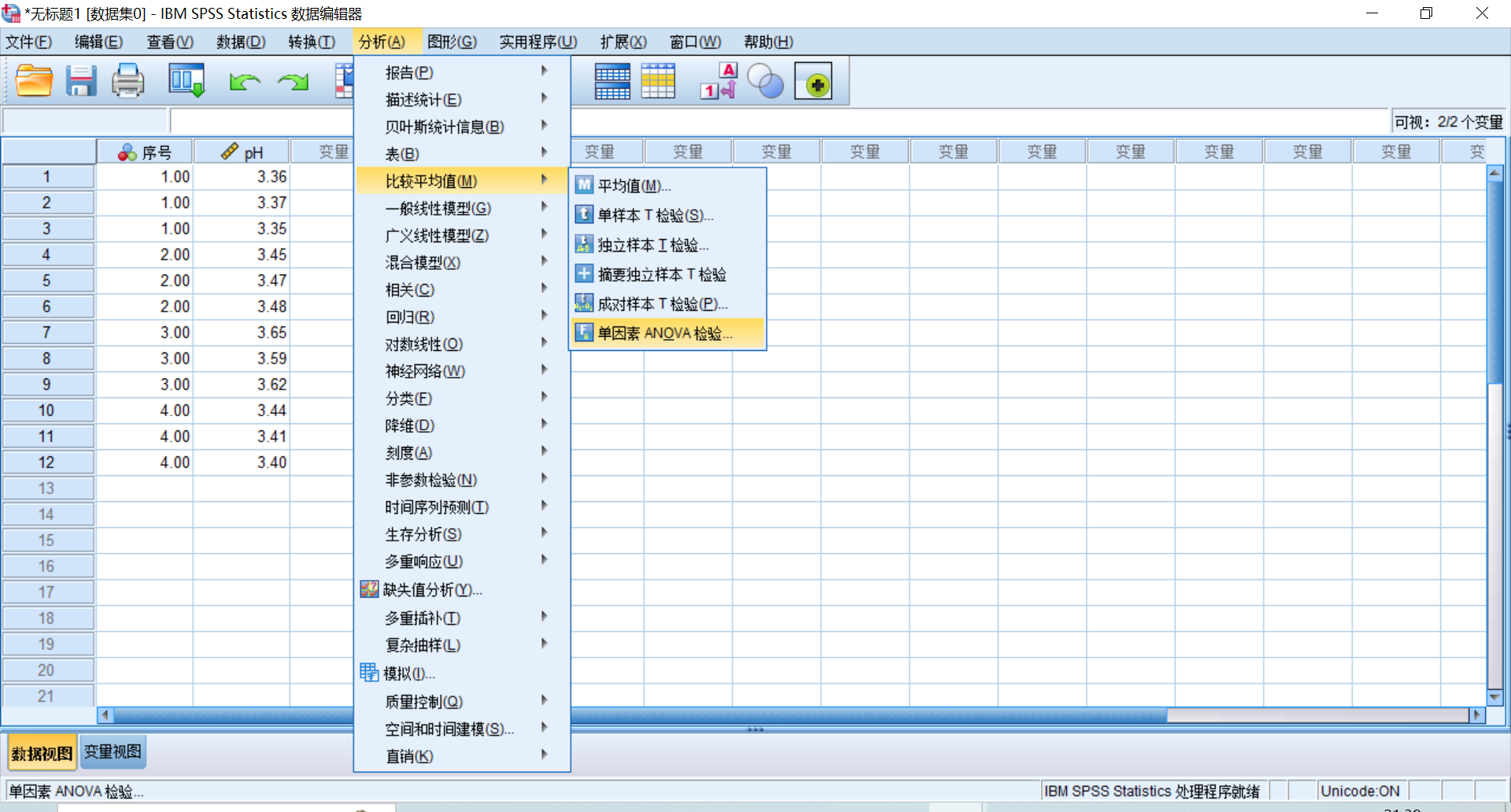Click the green Redo arrow

tap(293, 82)
